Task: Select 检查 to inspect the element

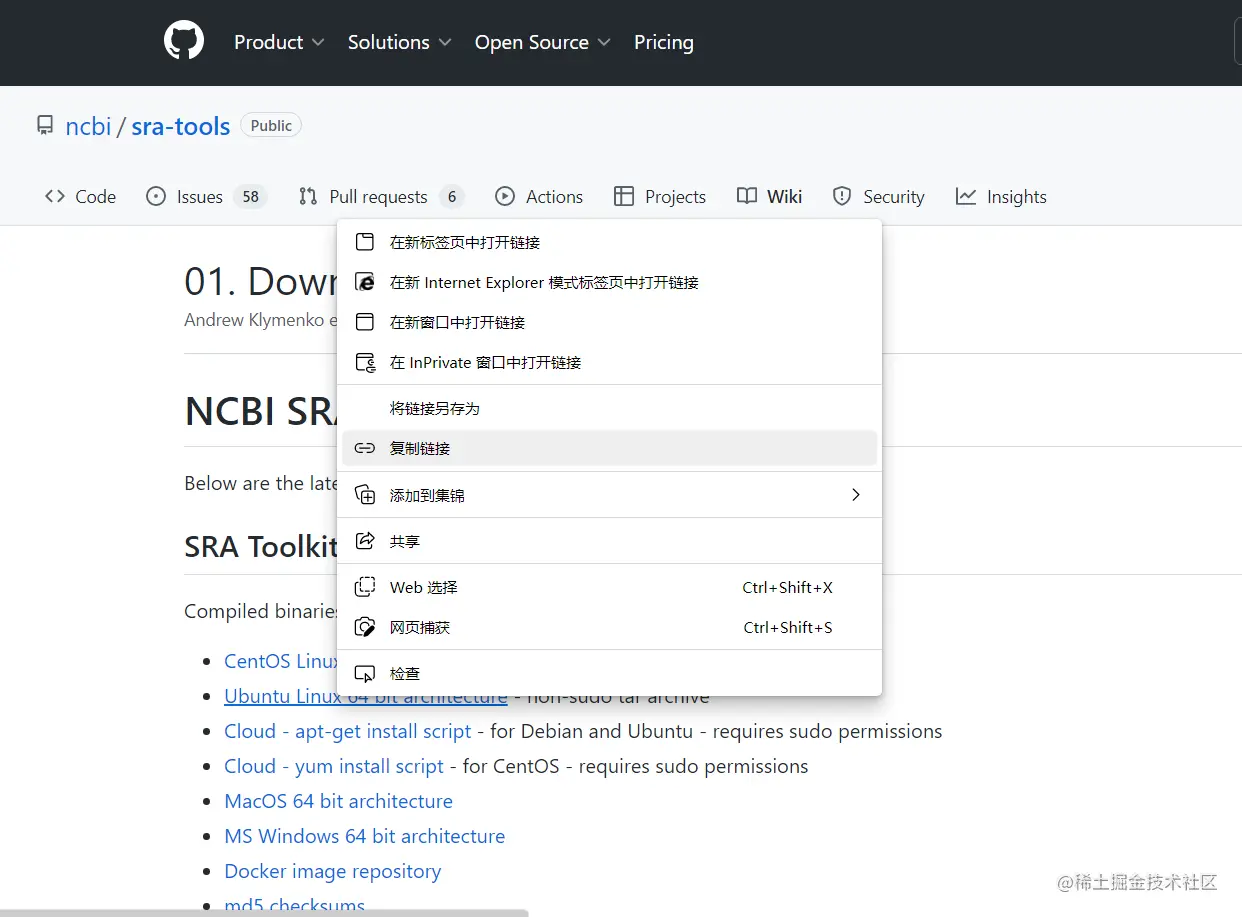Action: click(x=609, y=673)
